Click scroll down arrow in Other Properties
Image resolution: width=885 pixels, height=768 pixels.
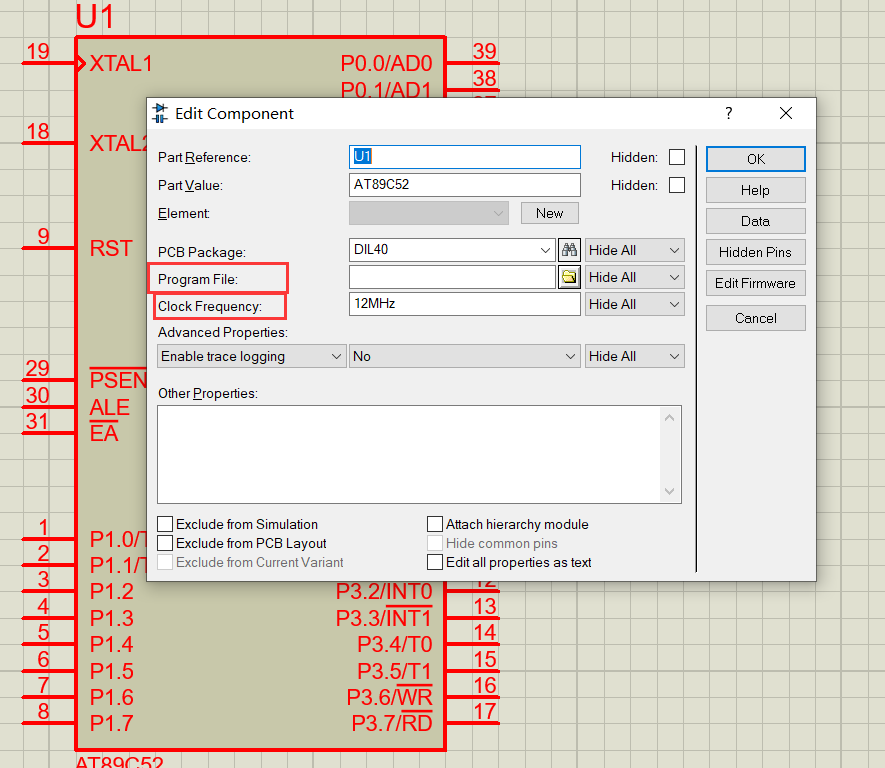point(669,491)
